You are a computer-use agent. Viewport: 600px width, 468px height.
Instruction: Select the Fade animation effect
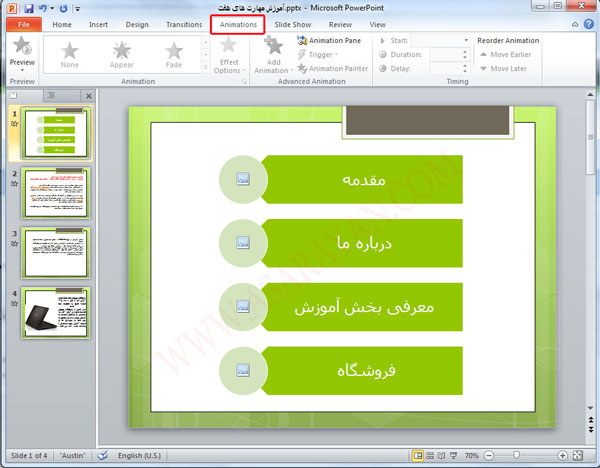173,55
